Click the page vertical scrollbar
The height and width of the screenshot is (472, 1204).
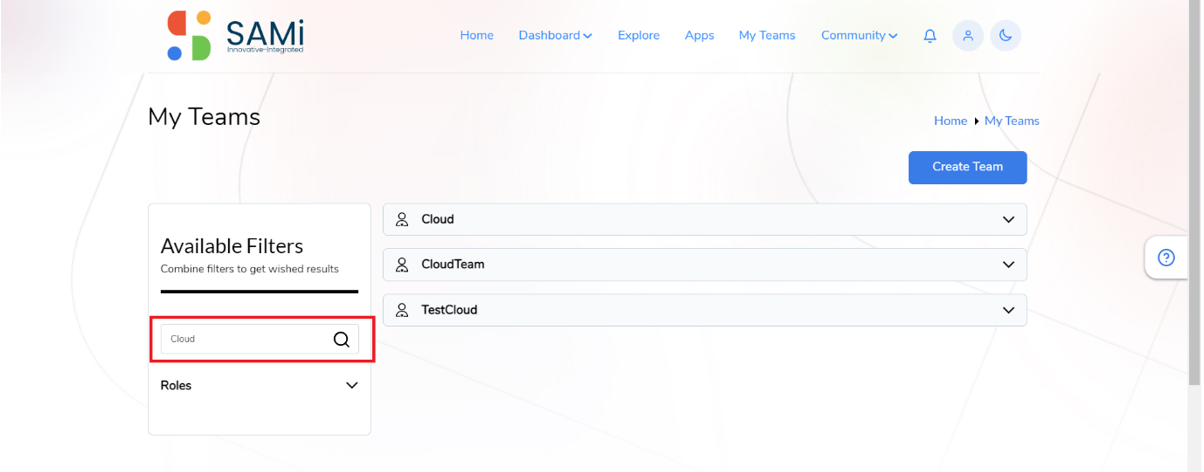tap(1195, 190)
